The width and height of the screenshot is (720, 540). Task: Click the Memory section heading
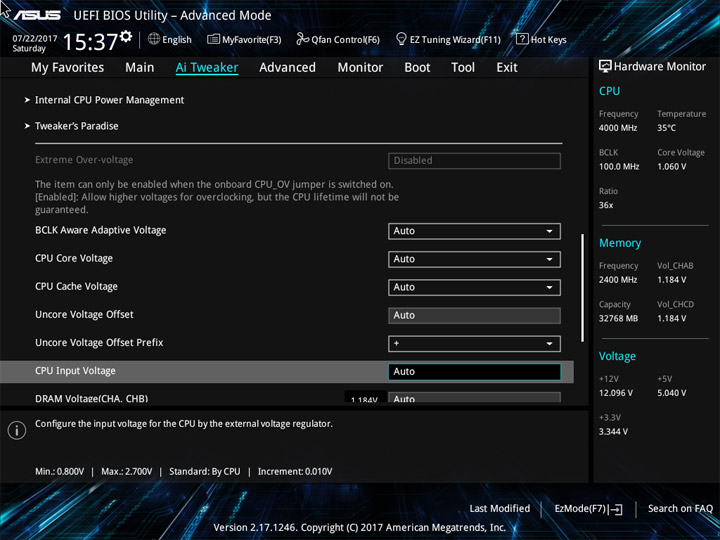click(619, 243)
